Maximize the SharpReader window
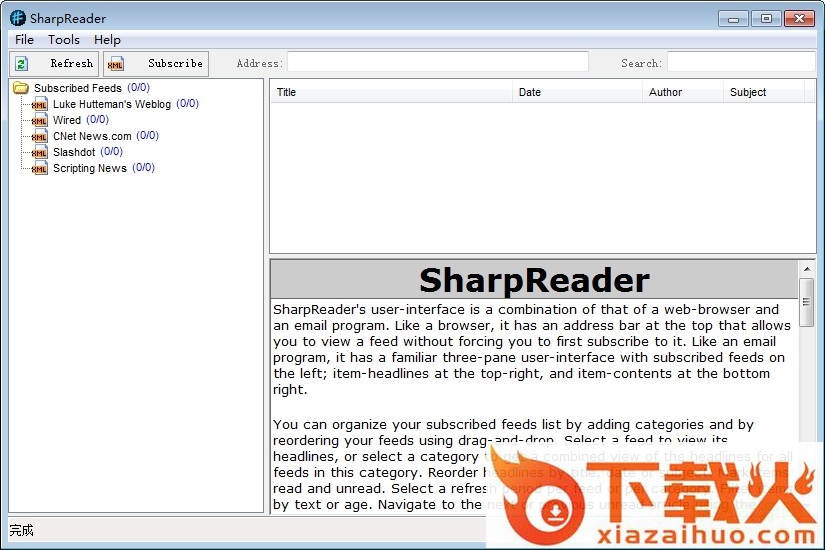This screenshot has width=825, height=550. click(x=766, y=19)
